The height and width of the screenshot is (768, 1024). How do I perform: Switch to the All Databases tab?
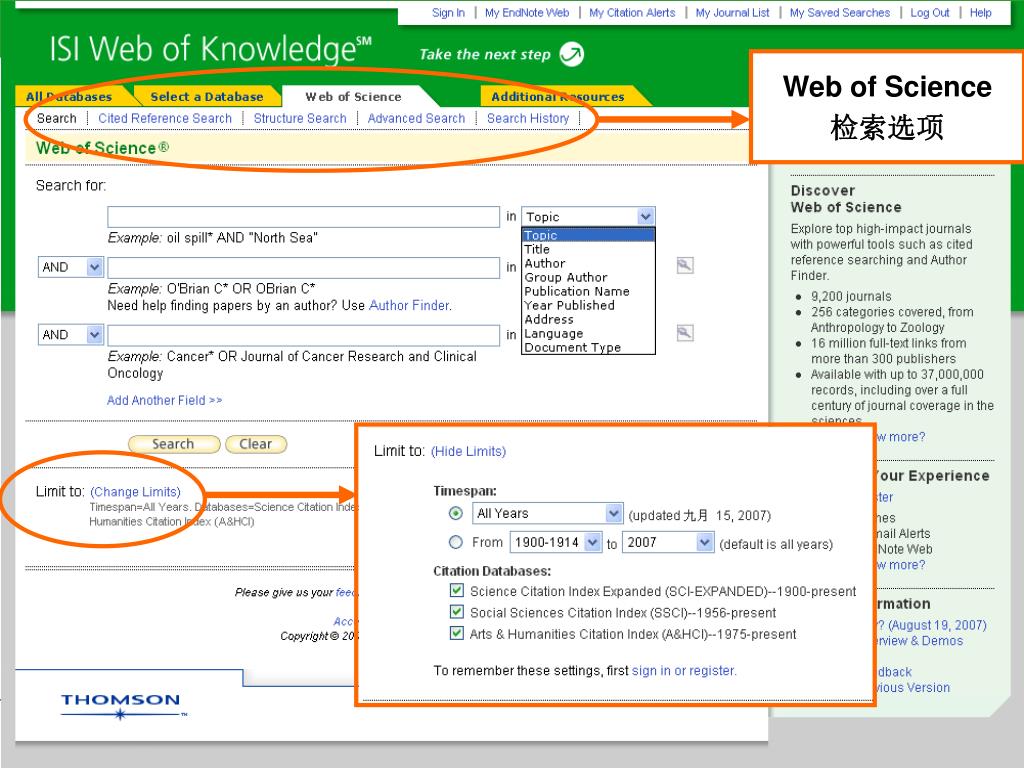pos(69,97)
